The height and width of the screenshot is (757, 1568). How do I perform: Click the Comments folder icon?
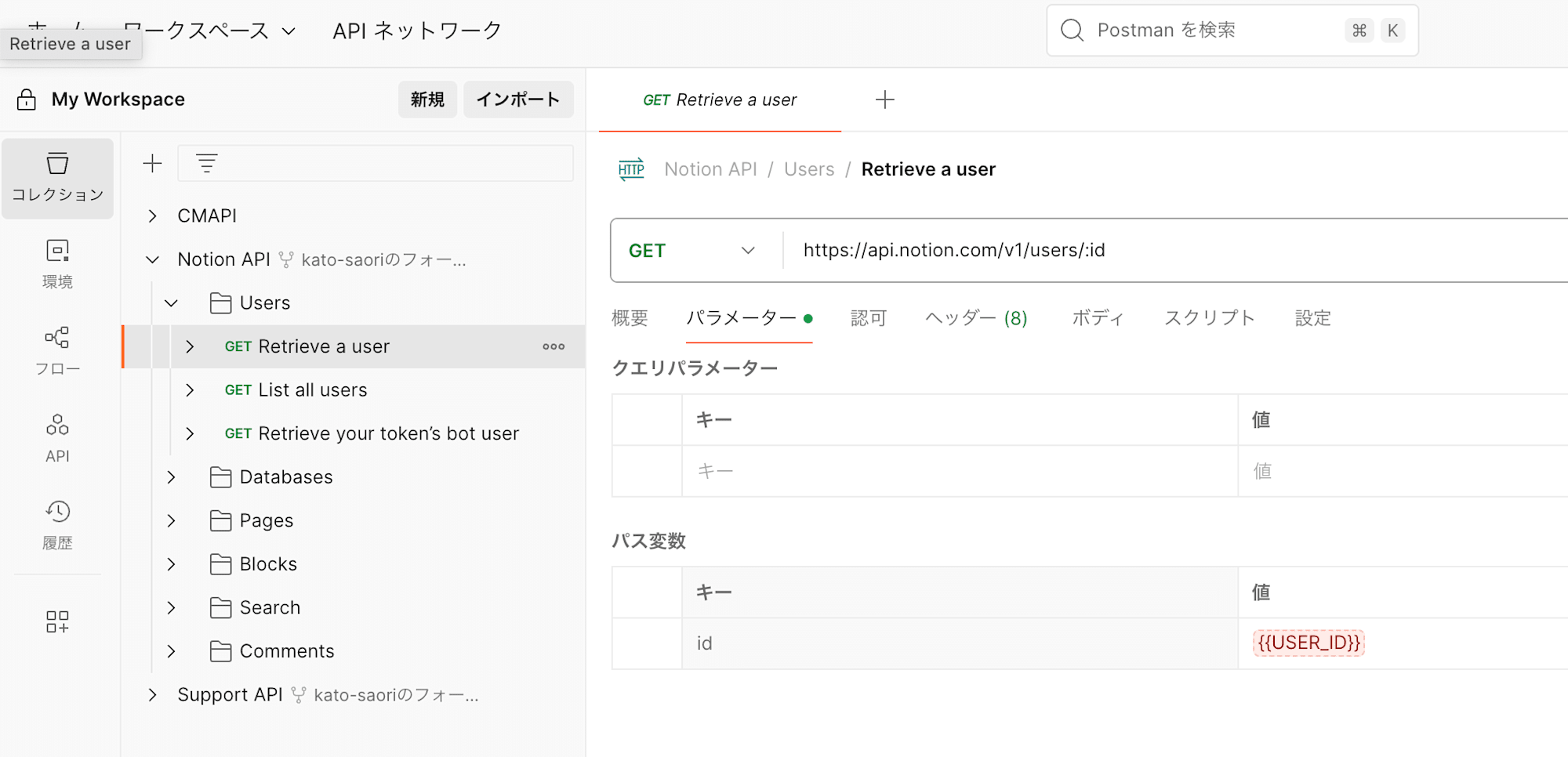point(221,651)
